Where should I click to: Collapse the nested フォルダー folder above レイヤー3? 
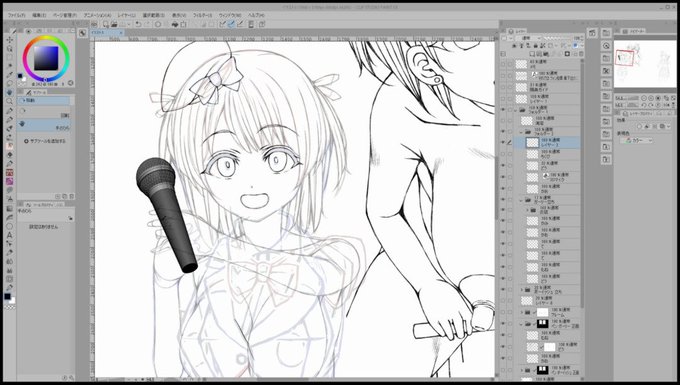pyautogui.click(x=522, y=131)
